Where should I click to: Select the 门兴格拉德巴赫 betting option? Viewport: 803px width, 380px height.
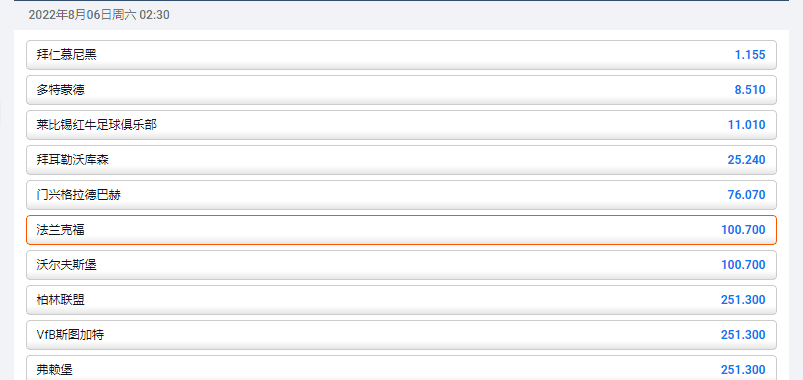(x=402, y=195)
